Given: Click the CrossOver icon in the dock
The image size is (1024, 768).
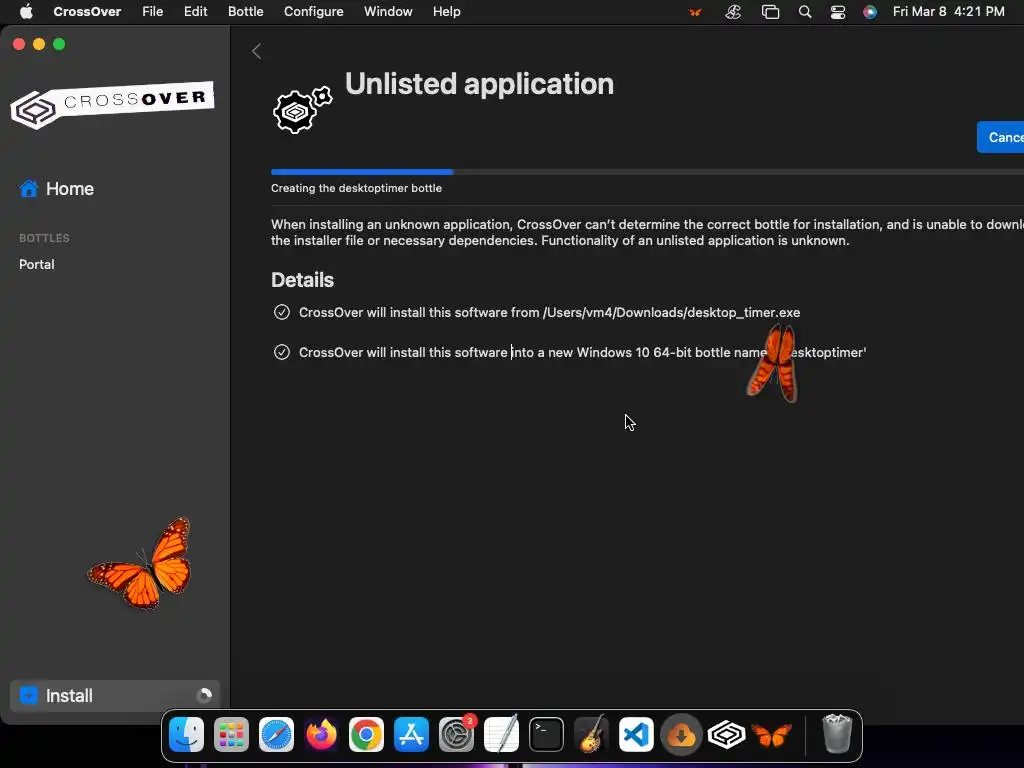Looking at the screenshot, I should tap(726, 735).
